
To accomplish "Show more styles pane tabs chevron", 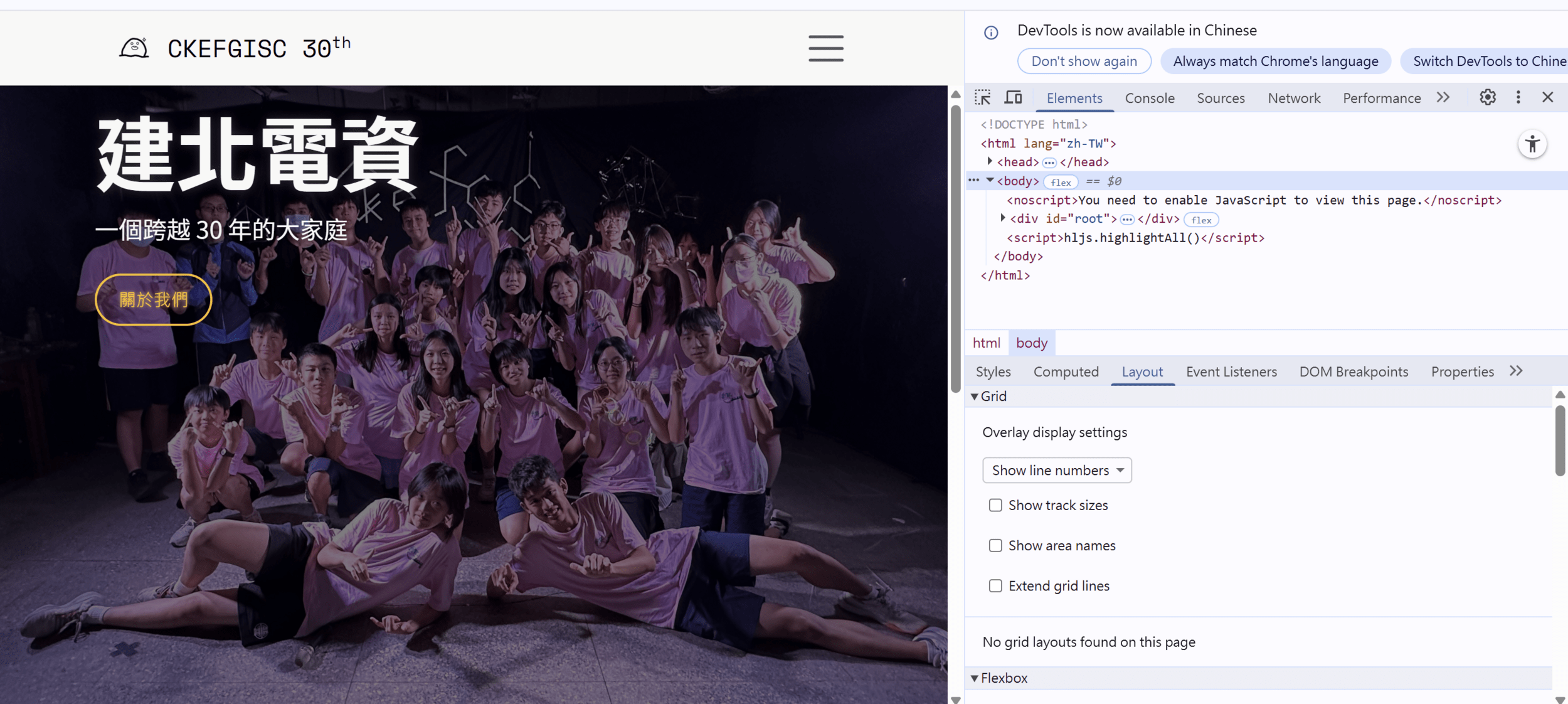I will [x=1516, y=371].
